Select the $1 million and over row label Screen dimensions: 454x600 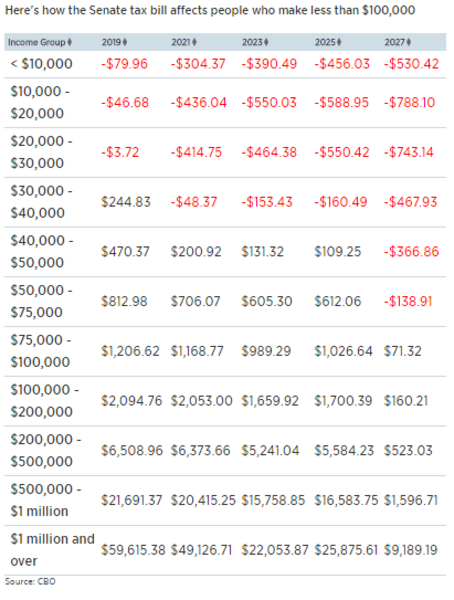pos(52,550)
